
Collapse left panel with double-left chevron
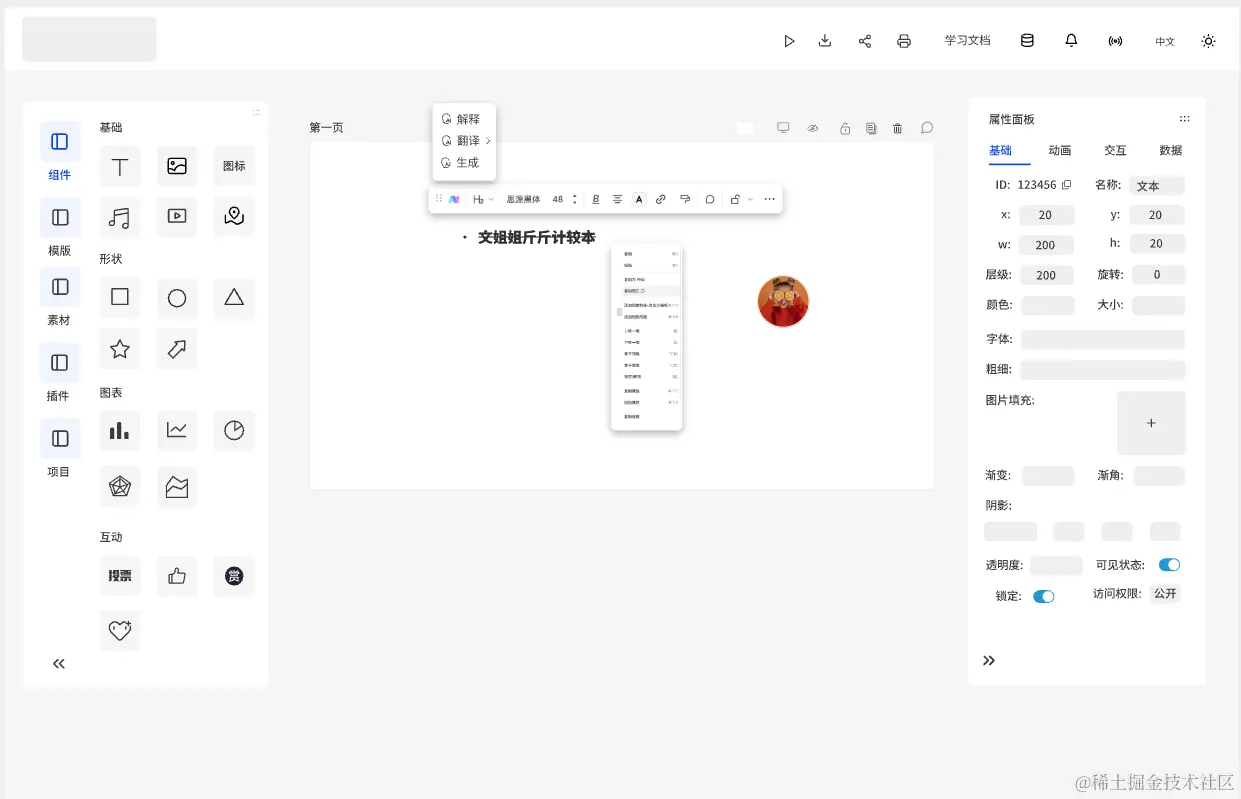[59, 663]
